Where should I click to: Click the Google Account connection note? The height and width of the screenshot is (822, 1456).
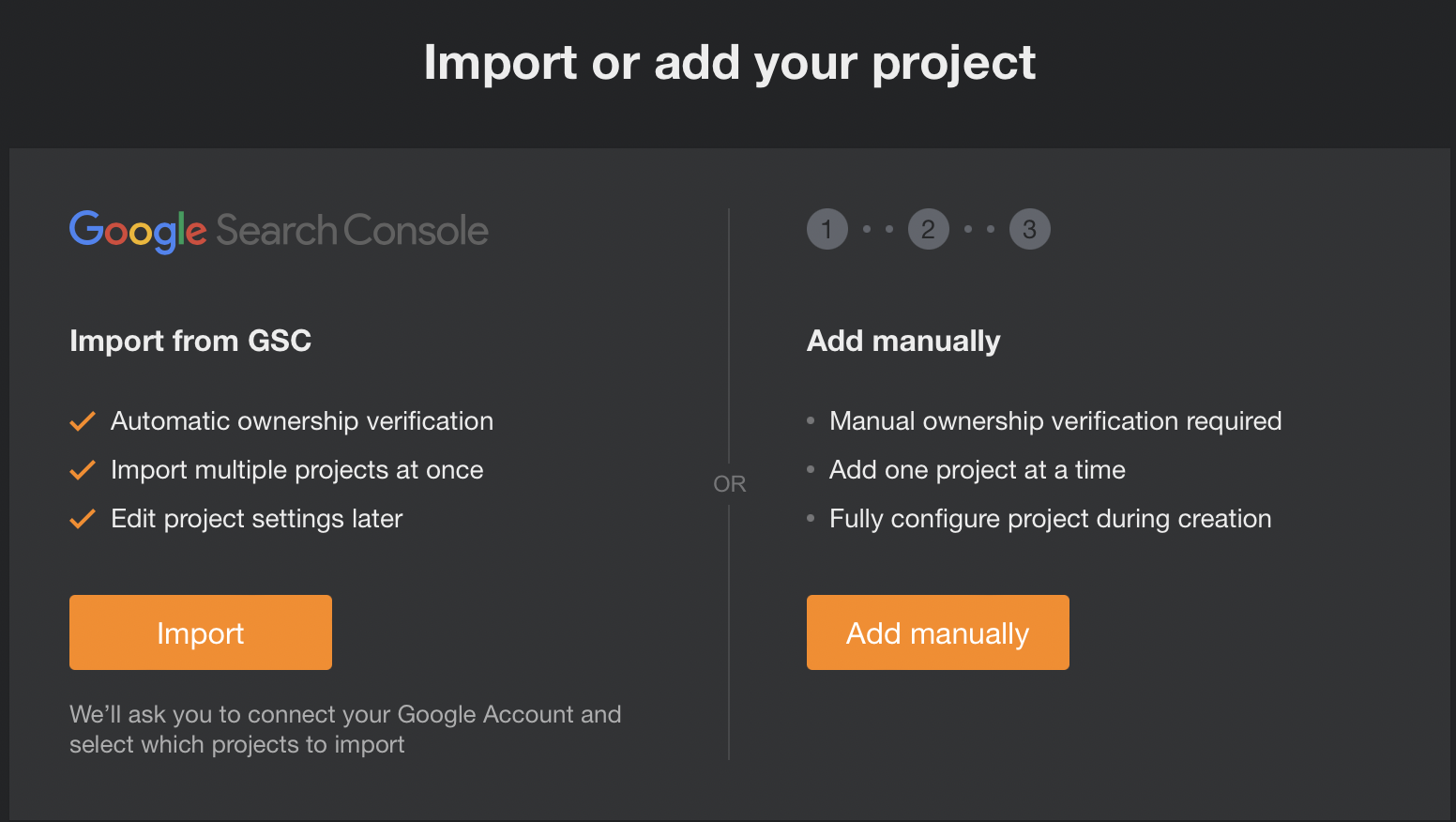345,729
